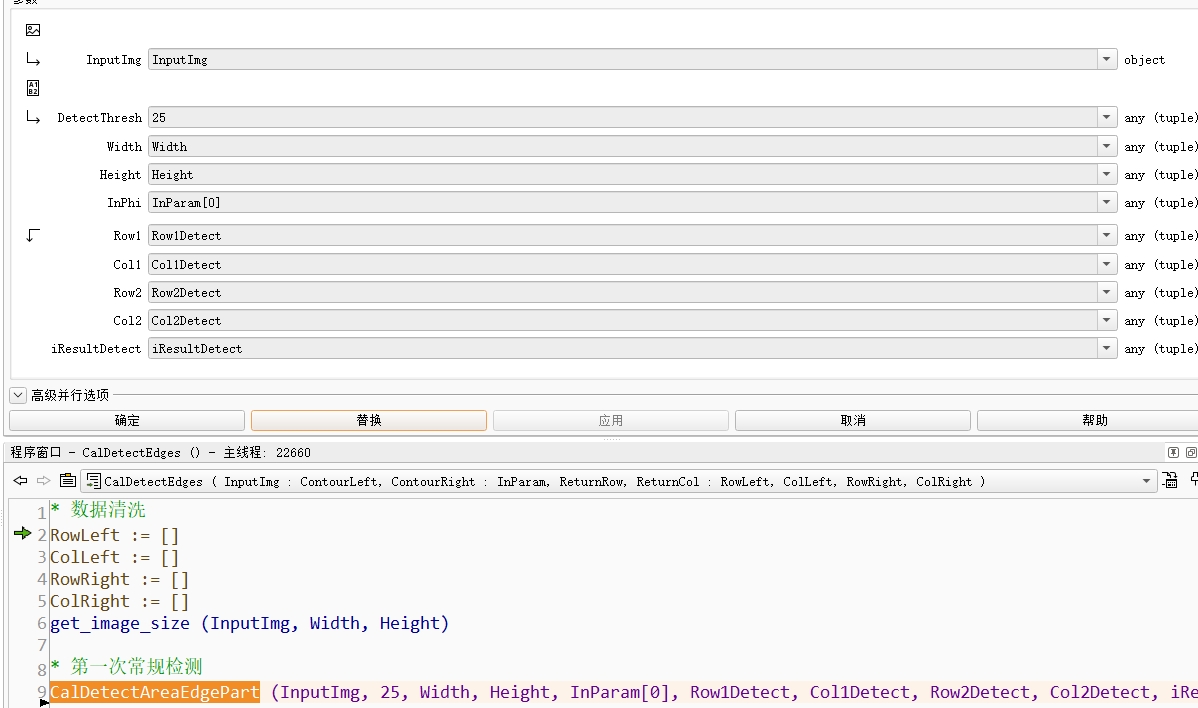Open the iResultDetect variable dropdown

pyautogui.click(x=1107, y=349)
